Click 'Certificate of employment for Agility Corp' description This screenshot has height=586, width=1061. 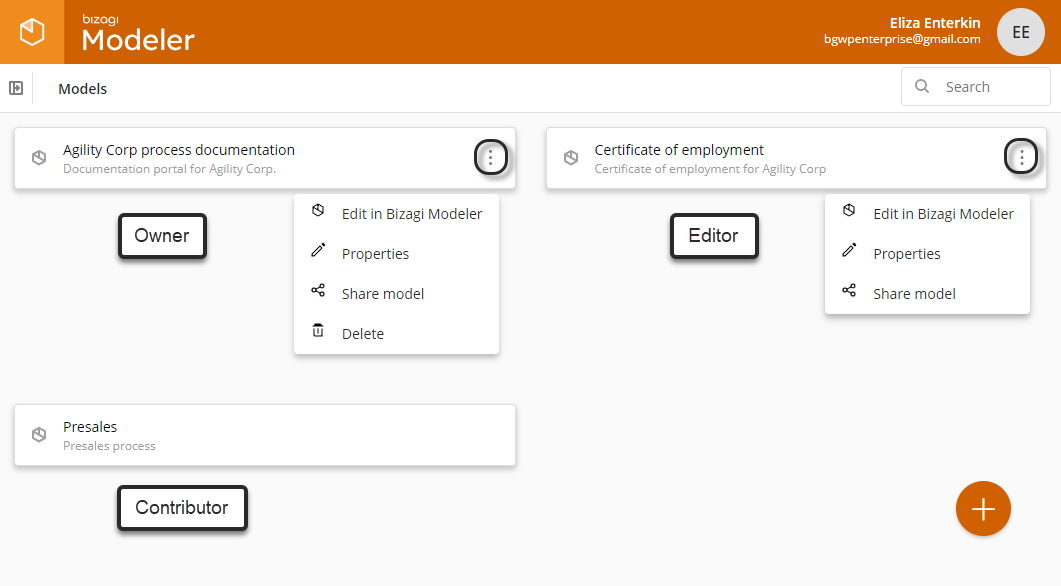coord(710,169)
